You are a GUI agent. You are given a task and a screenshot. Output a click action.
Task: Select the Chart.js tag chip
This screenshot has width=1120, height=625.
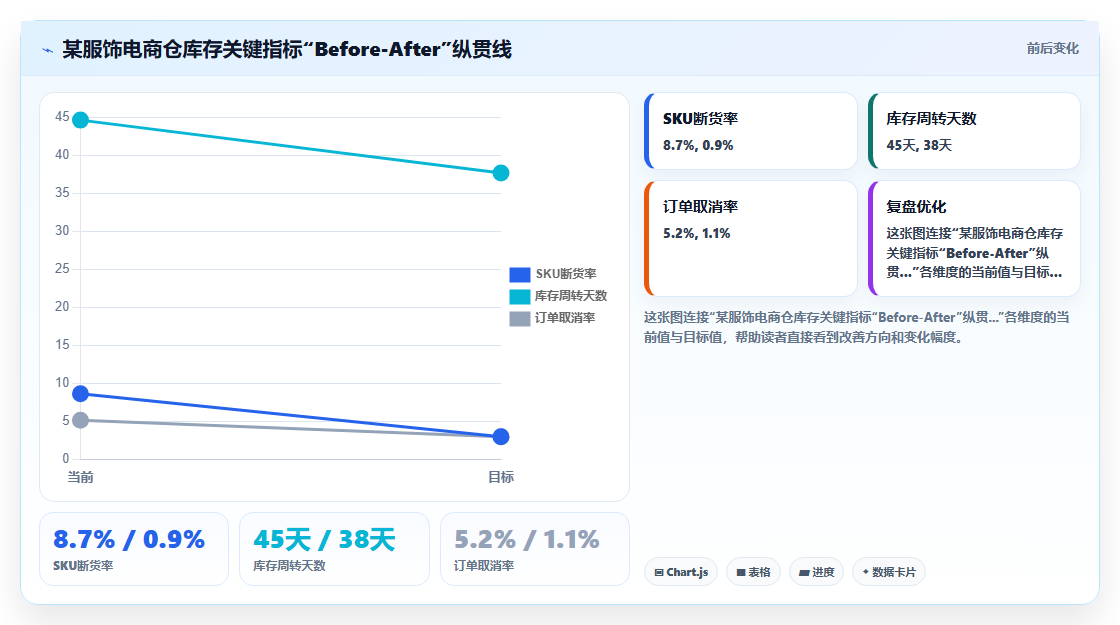(x=681, y=572)
